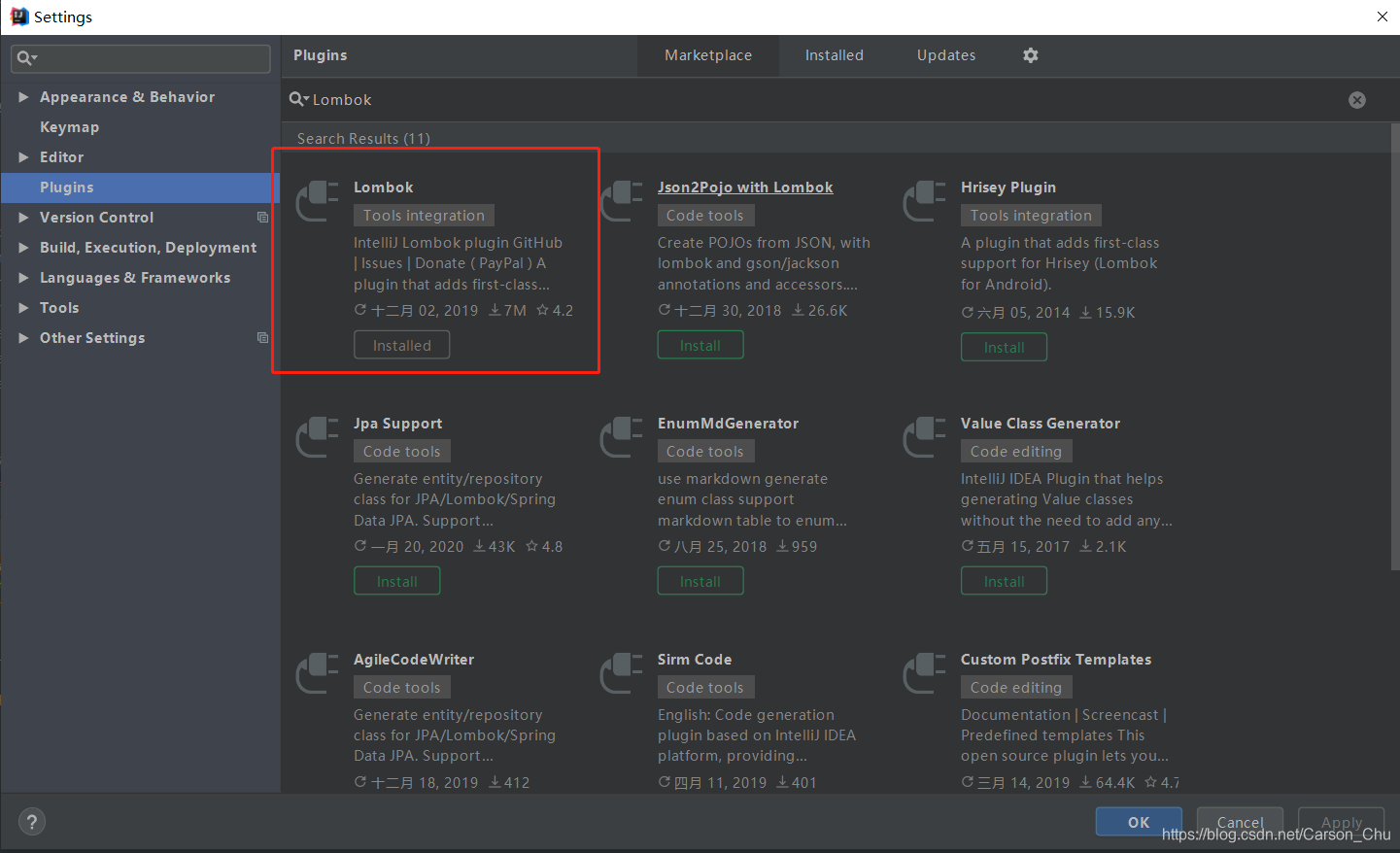The width and height of the screenshot is (1400, 853).
Task: Focus the settings sidebar search field
Action: pyautogui.click(x=141, y=58)
